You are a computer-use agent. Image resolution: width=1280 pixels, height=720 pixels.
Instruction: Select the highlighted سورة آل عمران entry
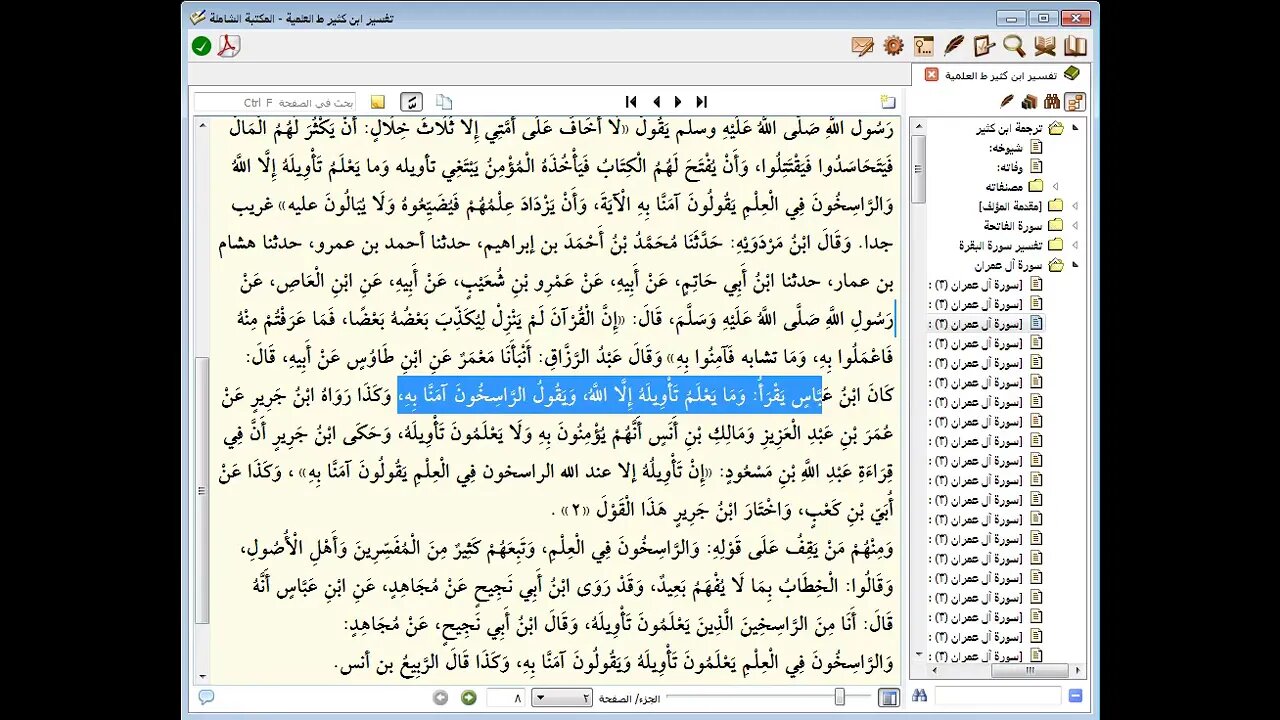[986, 324]
